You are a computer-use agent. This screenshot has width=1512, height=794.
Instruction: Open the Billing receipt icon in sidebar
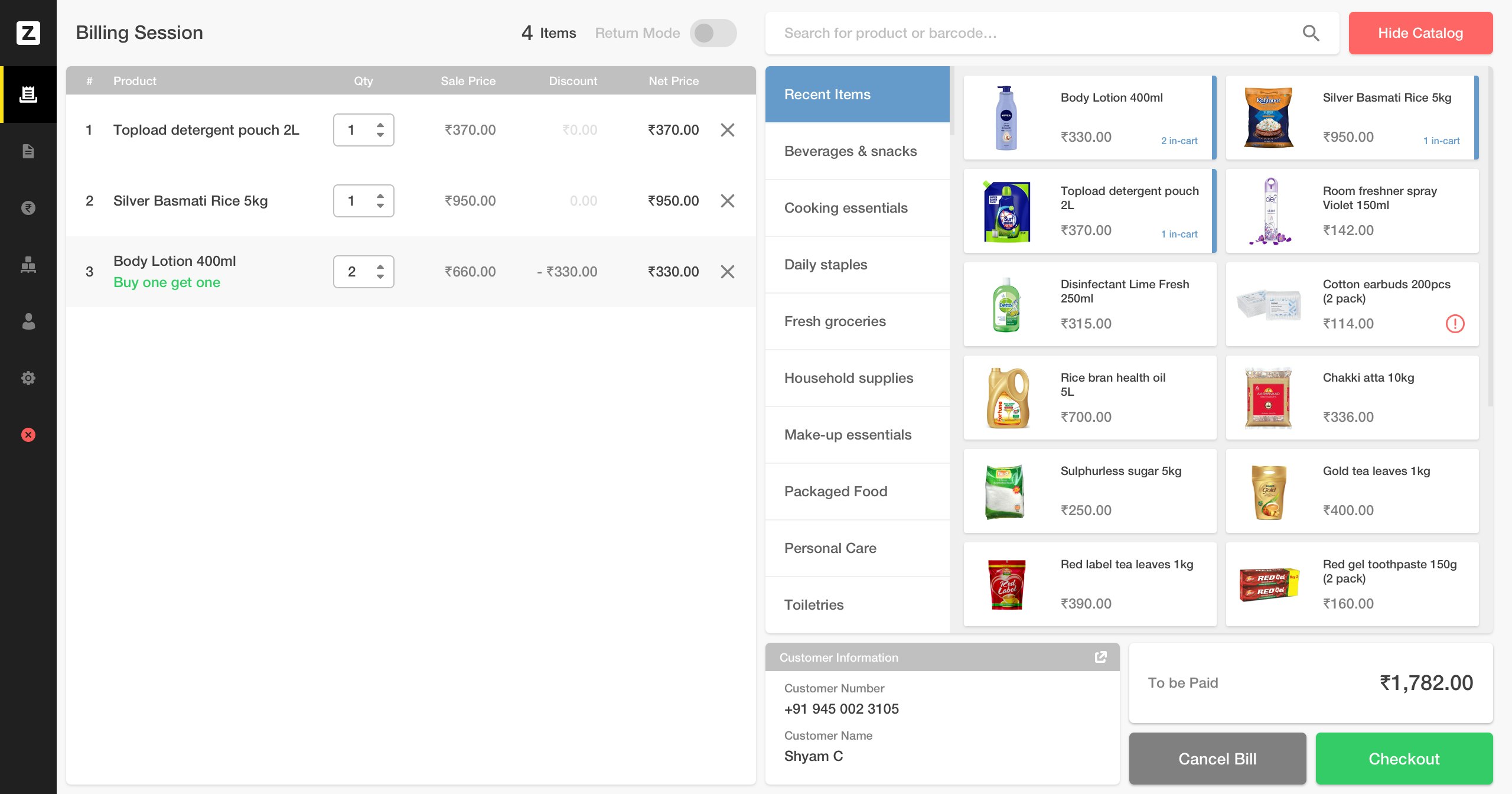(28, 94)
